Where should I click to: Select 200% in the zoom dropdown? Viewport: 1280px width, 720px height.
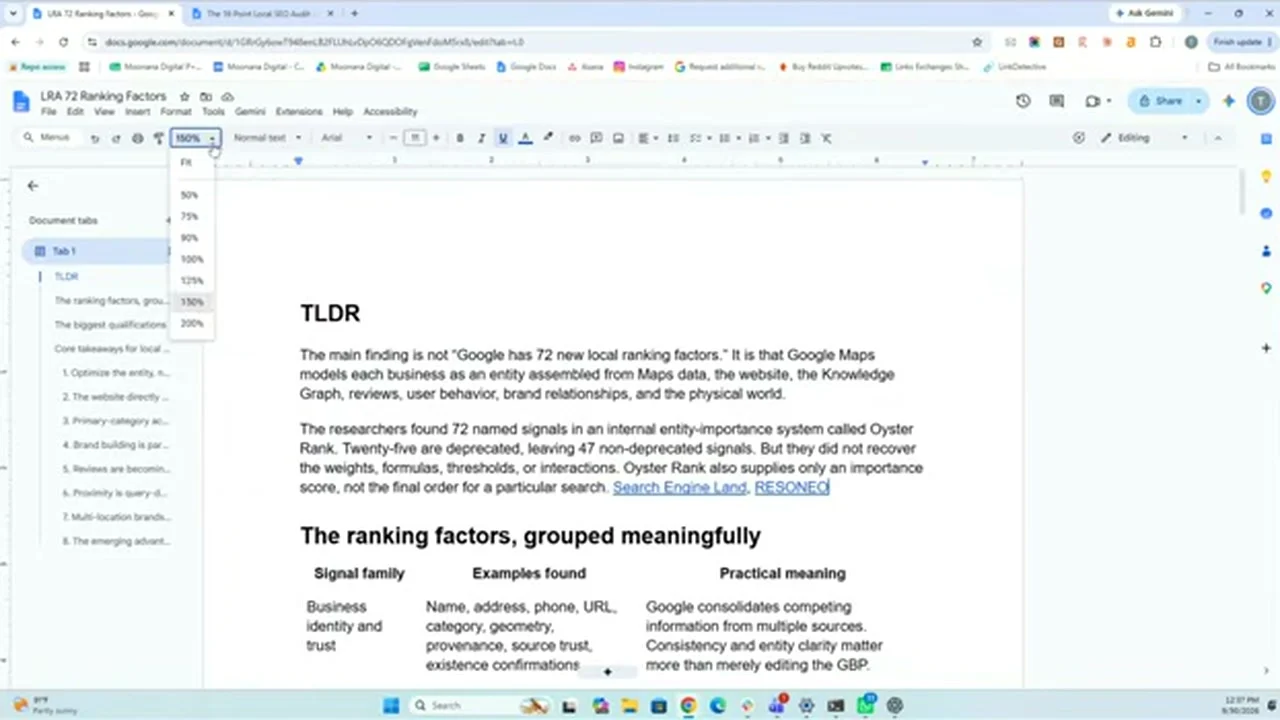pos(192,323)
